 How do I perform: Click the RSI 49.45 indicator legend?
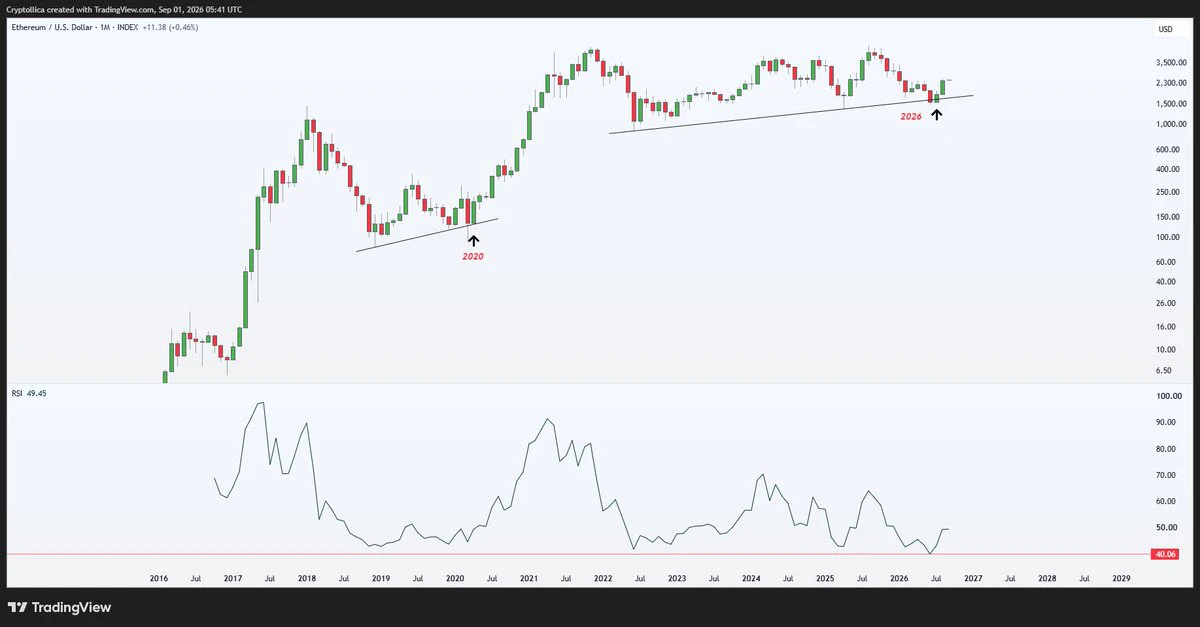point(29,393)
